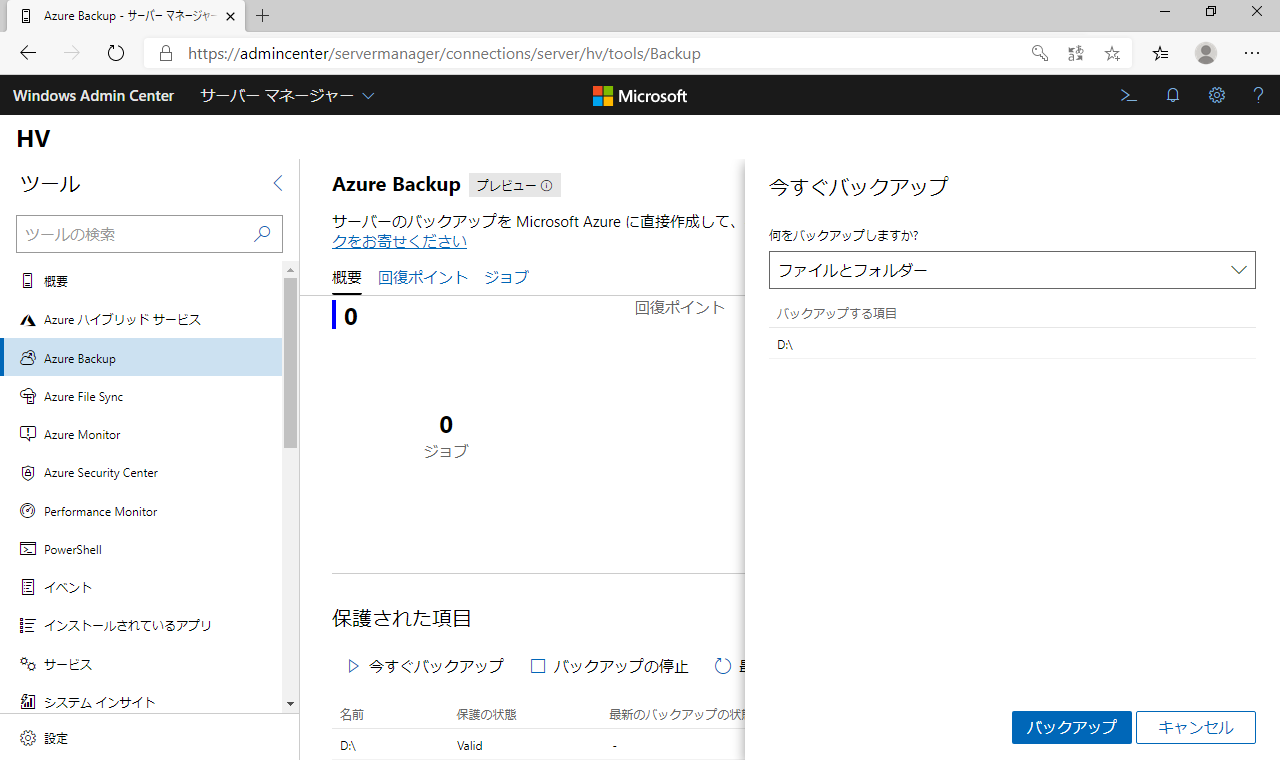Select Azure Backup in tools list
Viewport: 1280px width, 760px height.
coord(141,358)
